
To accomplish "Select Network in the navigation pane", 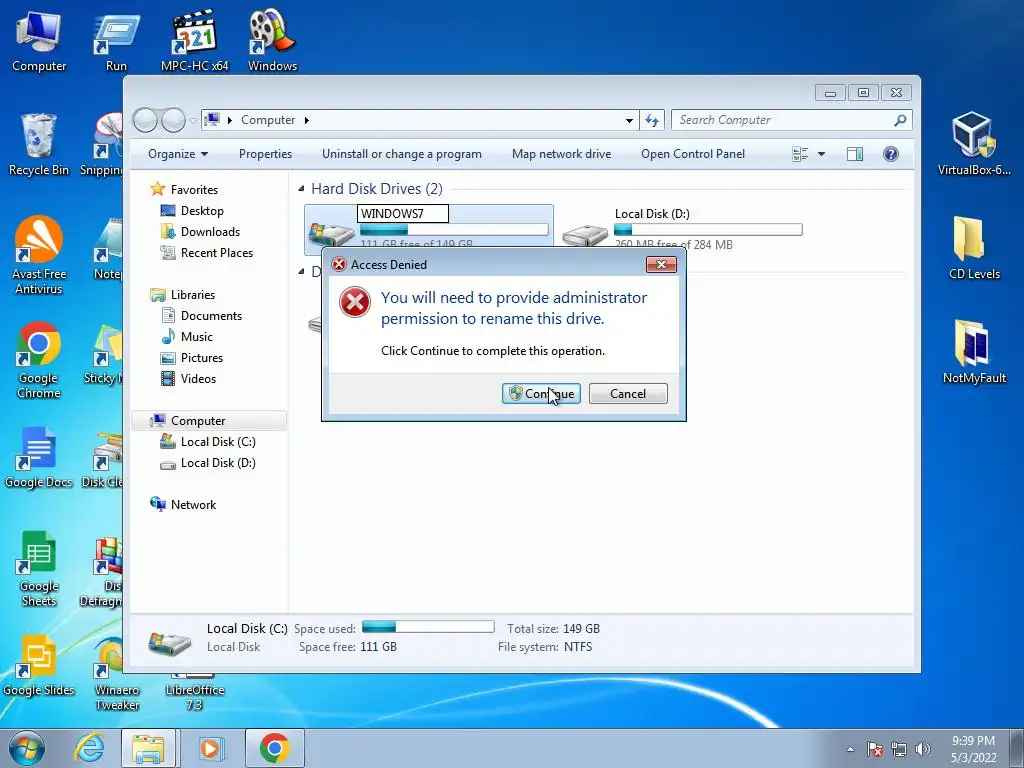I will pyautogui.click(x=193, y=505).
